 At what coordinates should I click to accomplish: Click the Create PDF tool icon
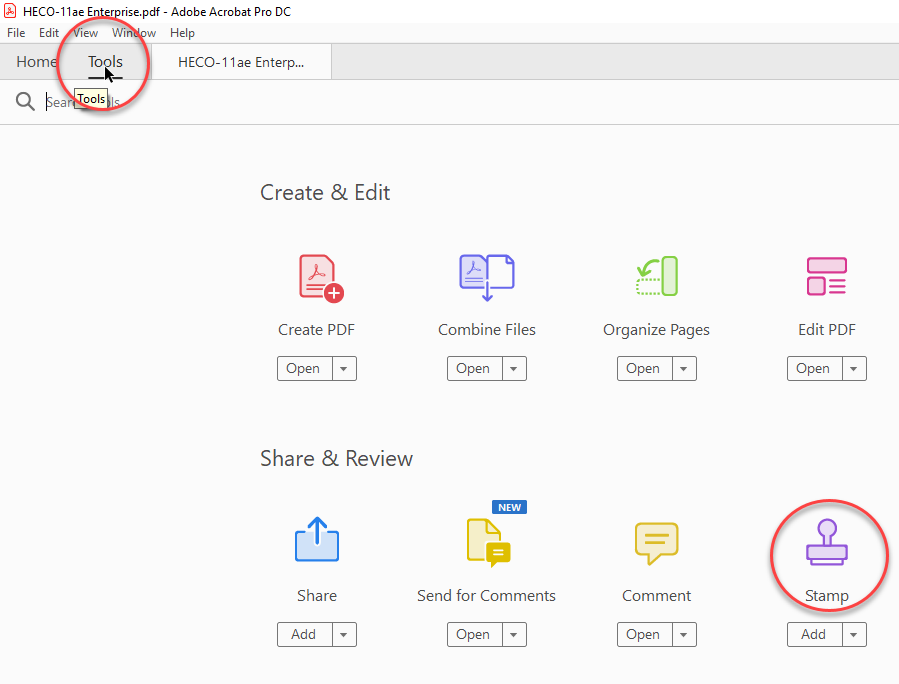point(321,278)
